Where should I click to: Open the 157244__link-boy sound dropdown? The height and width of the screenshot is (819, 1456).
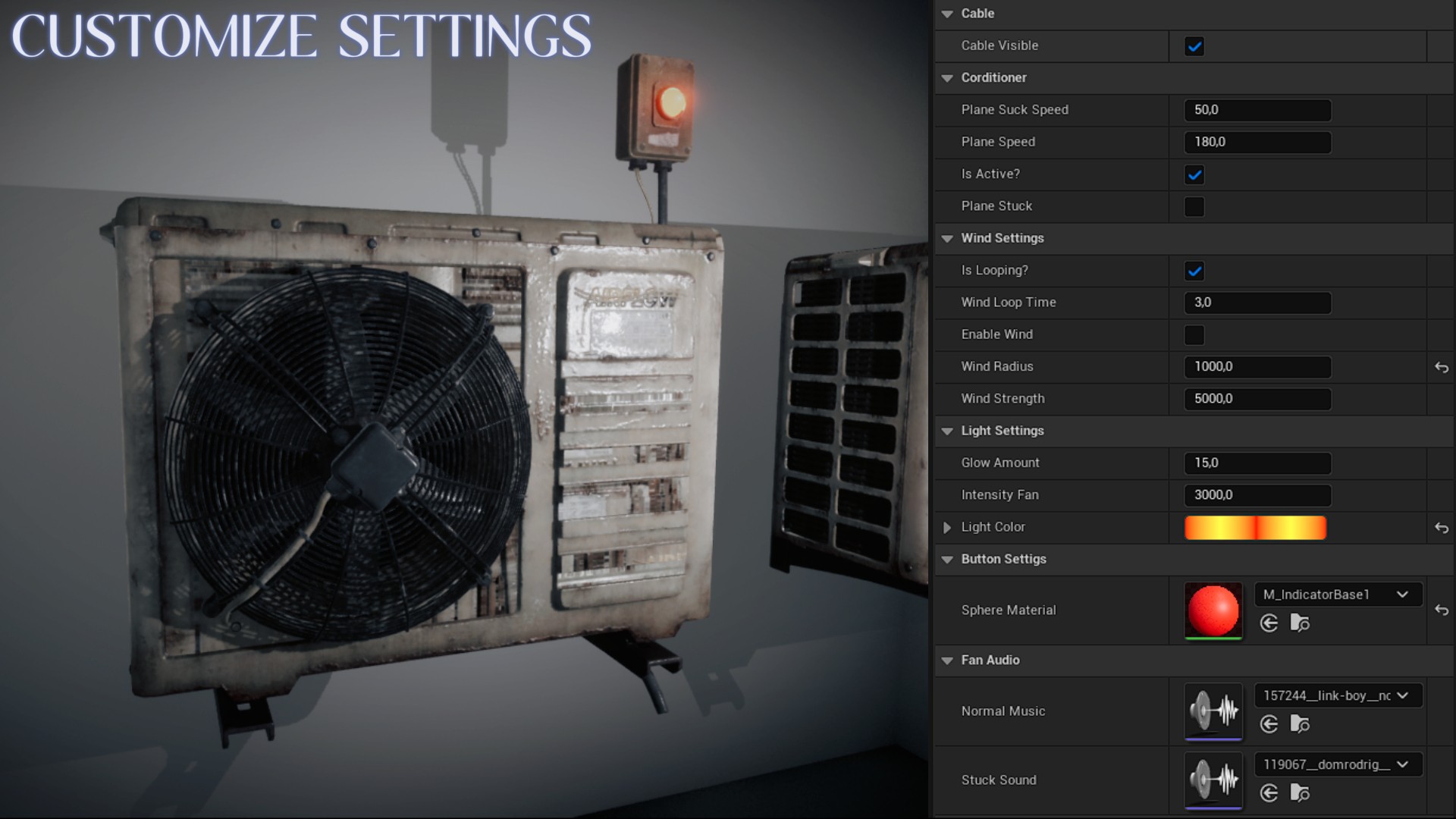coord(1338,695)
